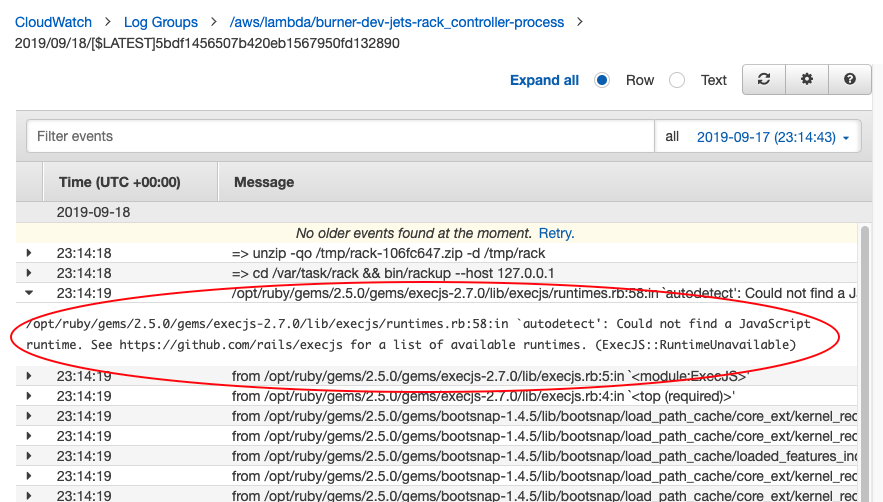Screen dimensions: 883x502
Task: Click the Time (UTC +00:00) column header
Action: coord(119,182)
